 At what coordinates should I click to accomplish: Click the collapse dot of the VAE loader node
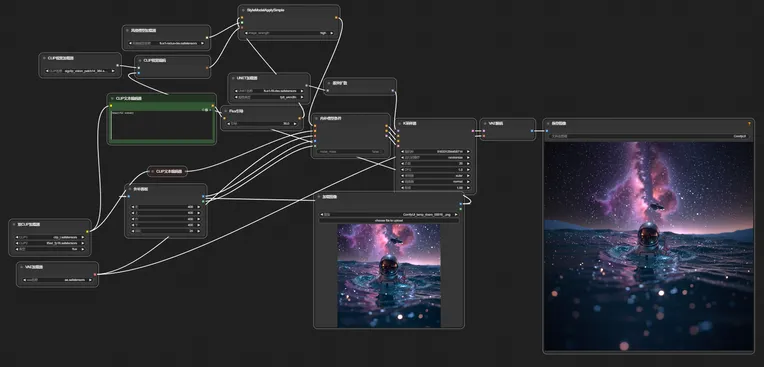coord(22,268)
